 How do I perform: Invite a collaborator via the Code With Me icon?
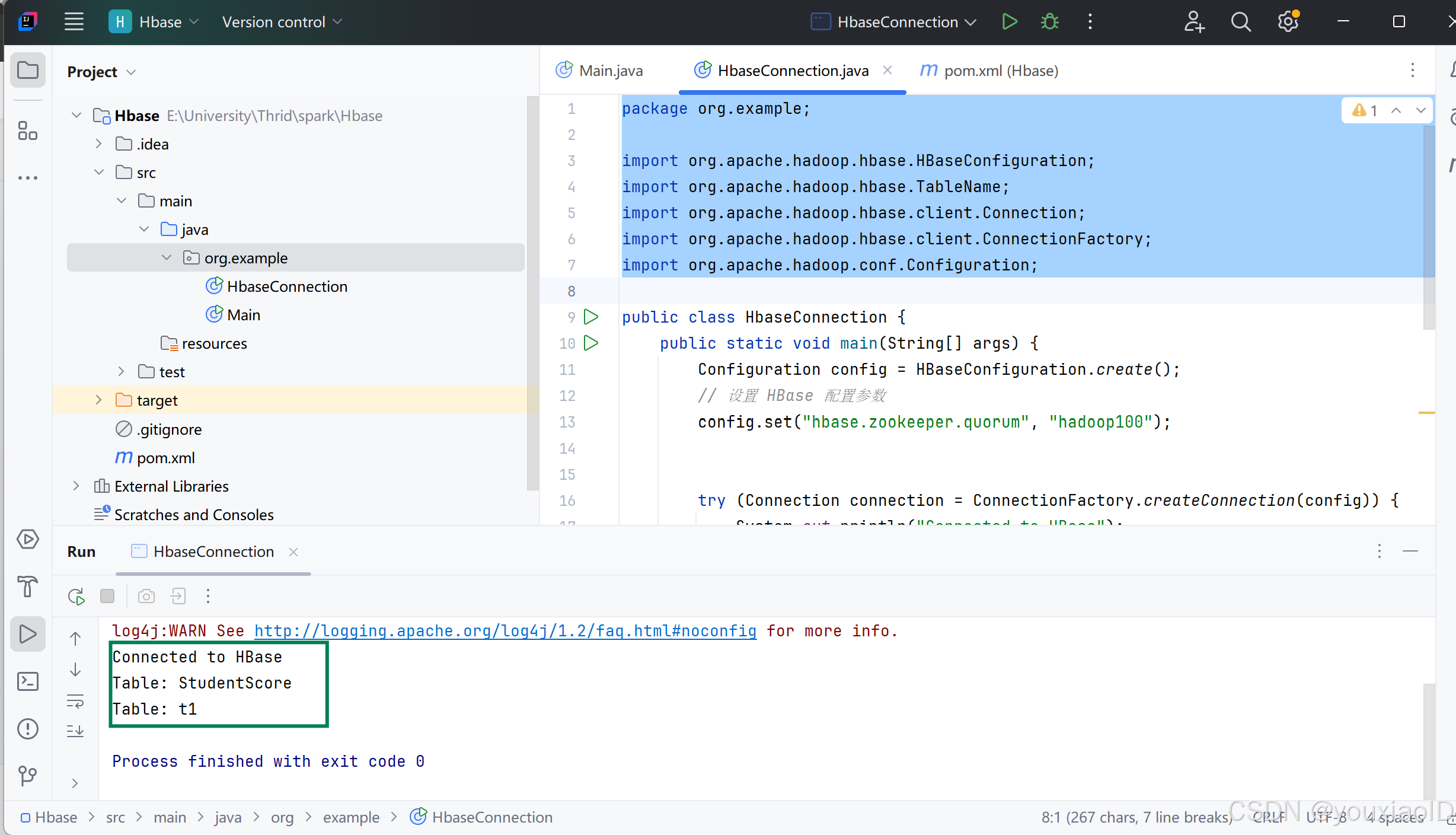(1194, 21)
